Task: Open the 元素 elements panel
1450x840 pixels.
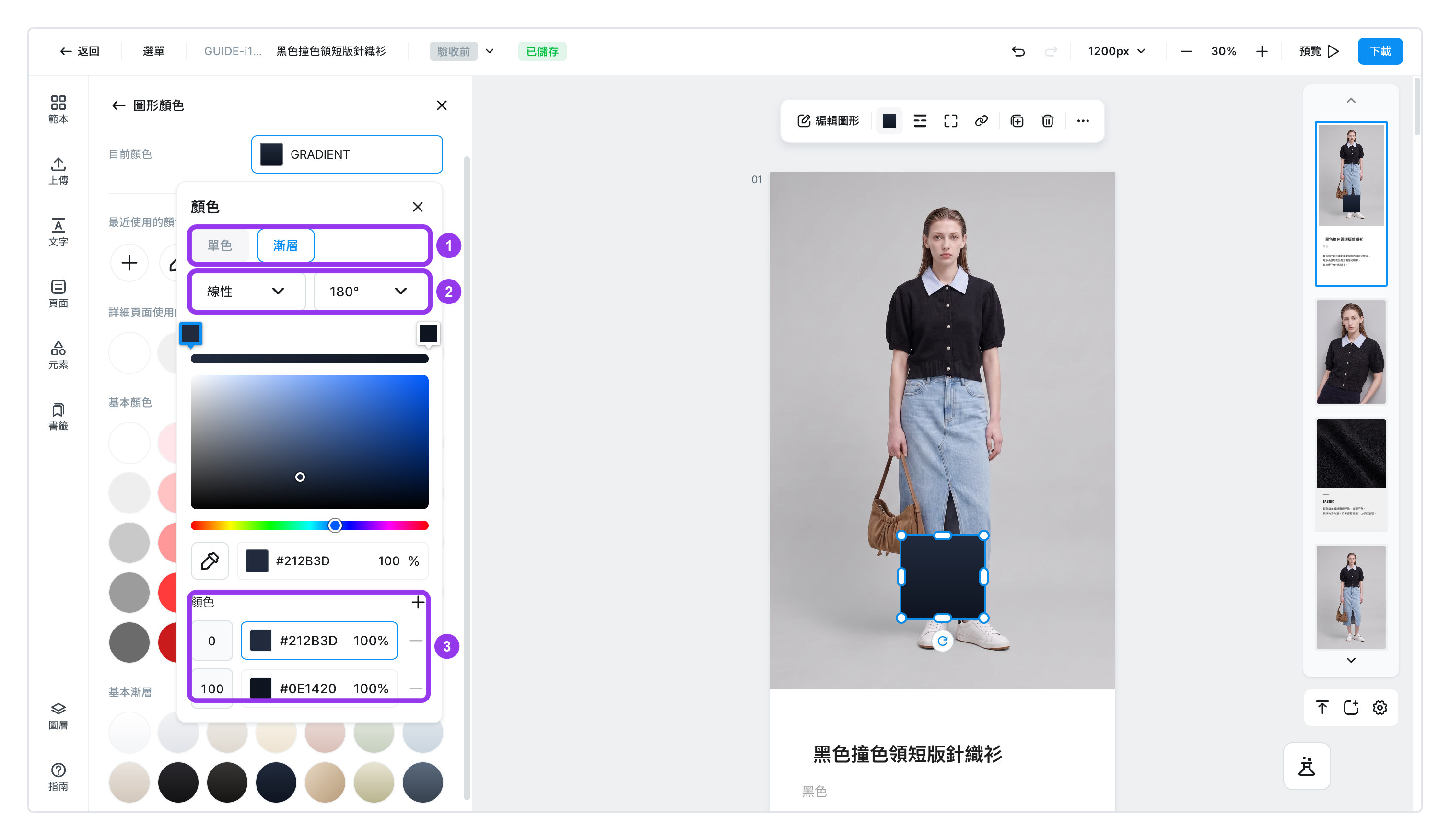Action: [x=58, y=355]
